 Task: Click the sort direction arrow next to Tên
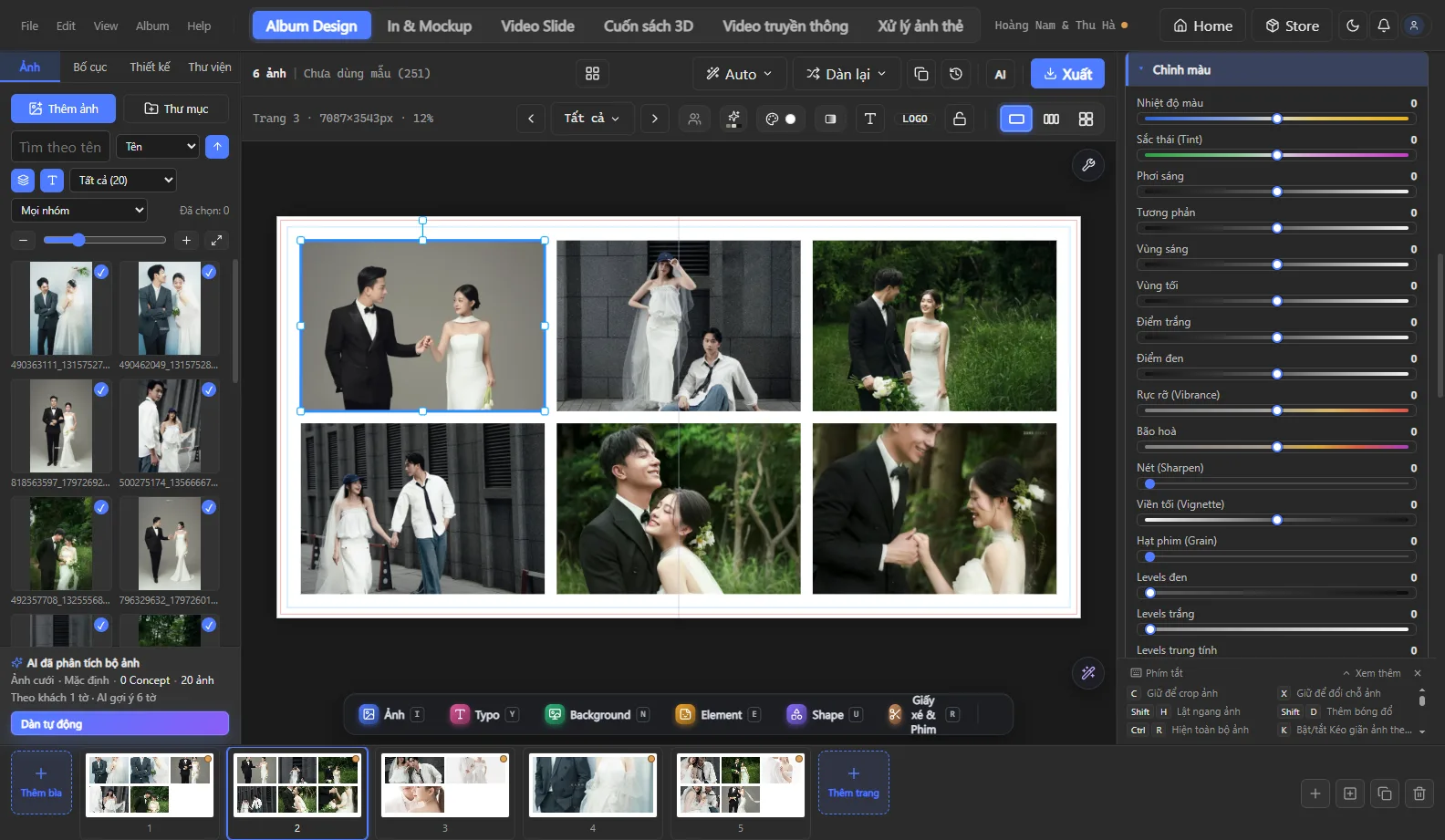217,147
